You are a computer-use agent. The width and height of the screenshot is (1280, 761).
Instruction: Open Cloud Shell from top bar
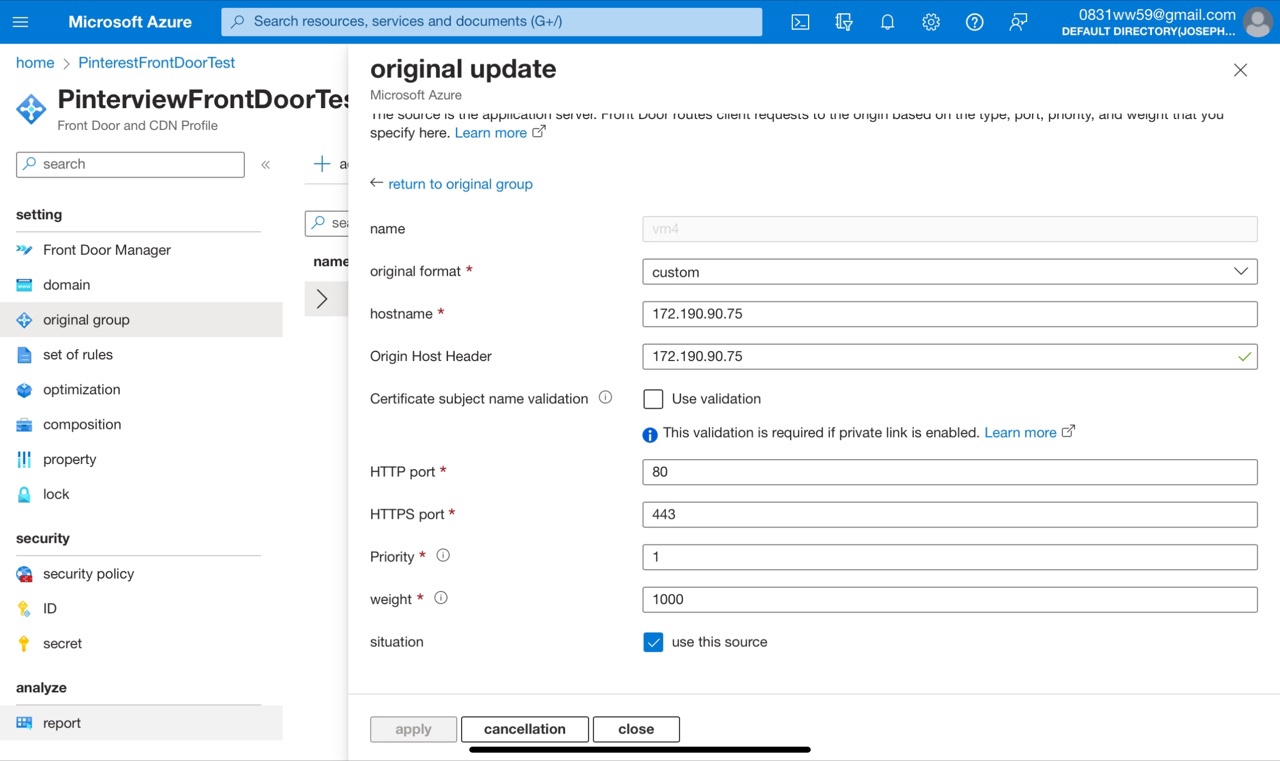800,22
